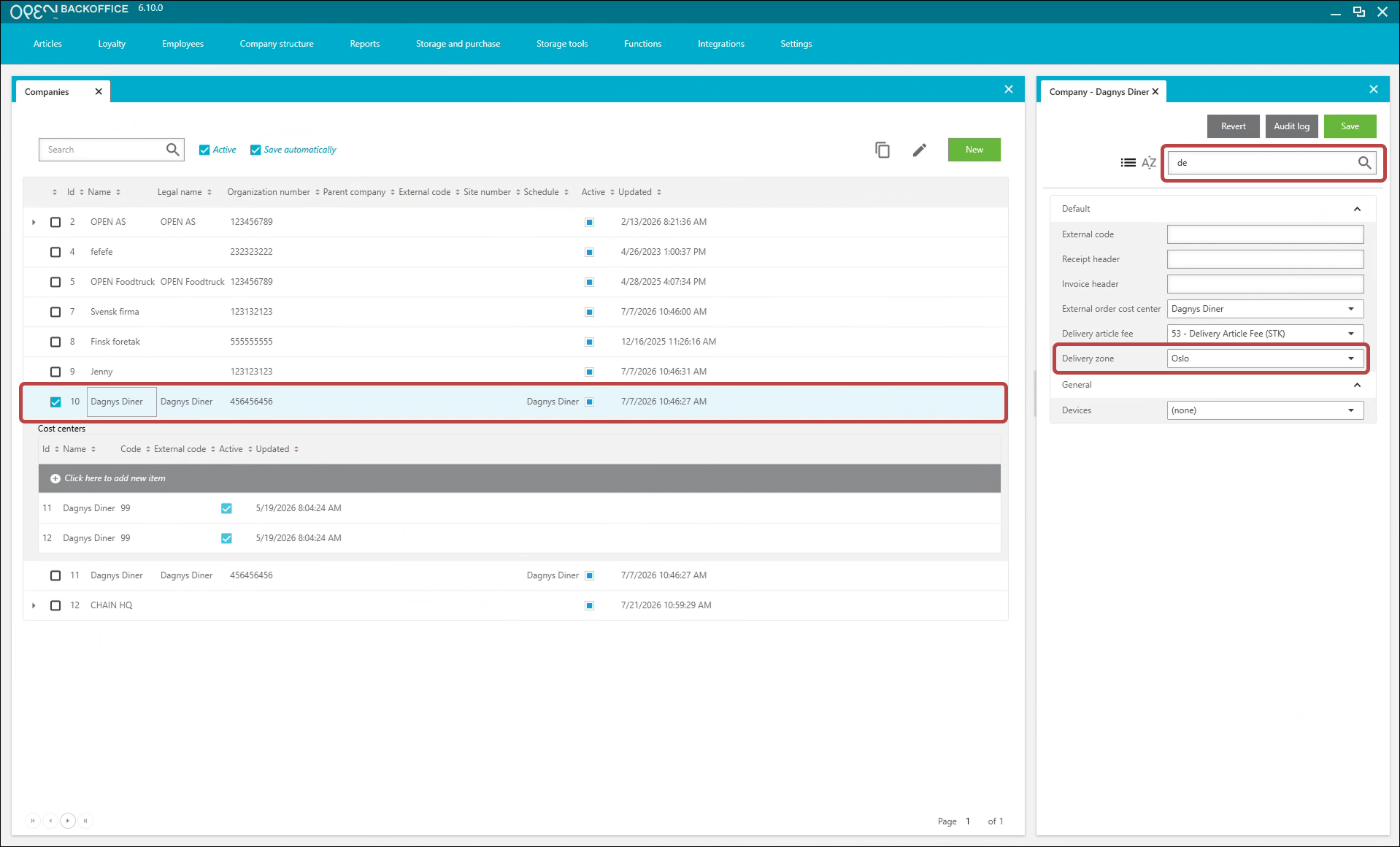1400x847 pixels.
Task: Click the copy icon beside the pencil
Action: [x=882, y=150]
